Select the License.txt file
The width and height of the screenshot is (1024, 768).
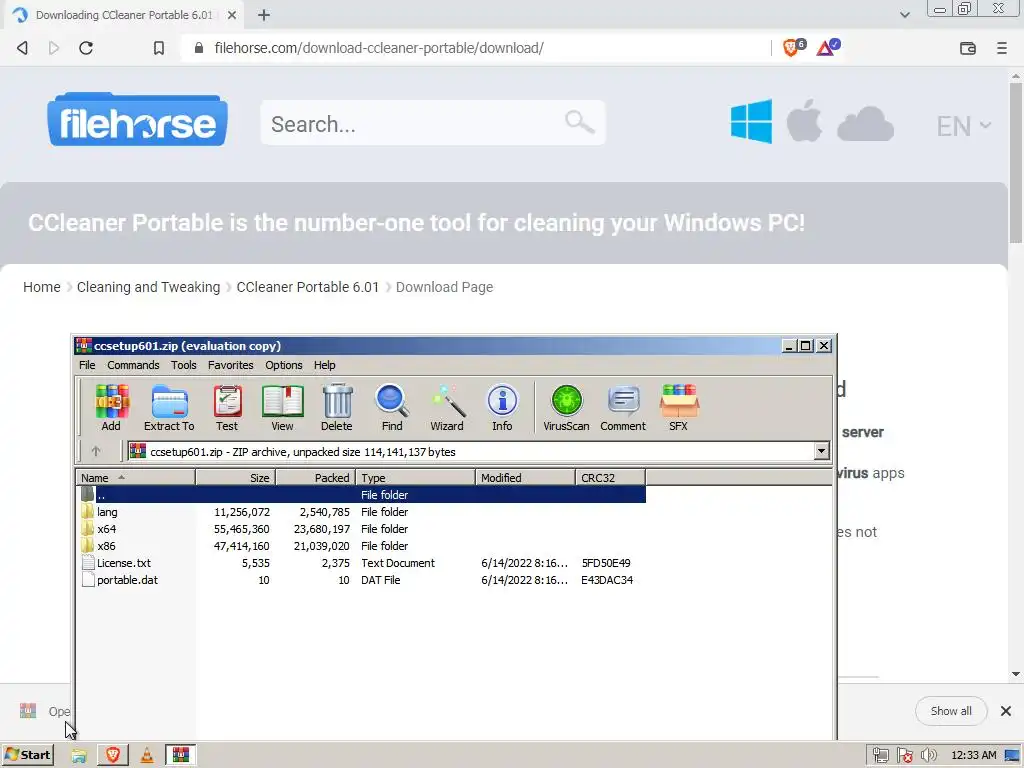361,563
